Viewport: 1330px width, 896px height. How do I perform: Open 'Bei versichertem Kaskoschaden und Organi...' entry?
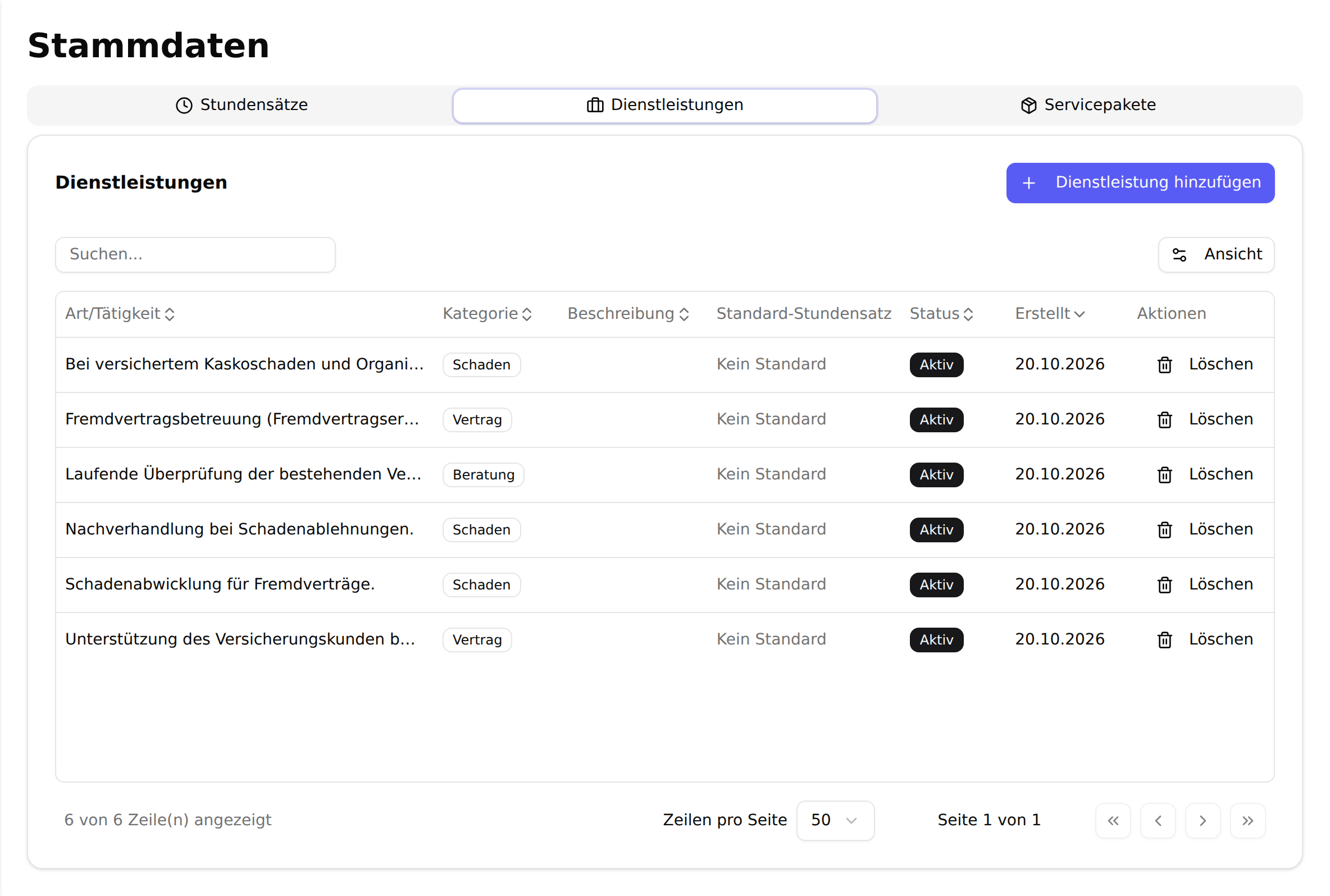pos(245,364)
